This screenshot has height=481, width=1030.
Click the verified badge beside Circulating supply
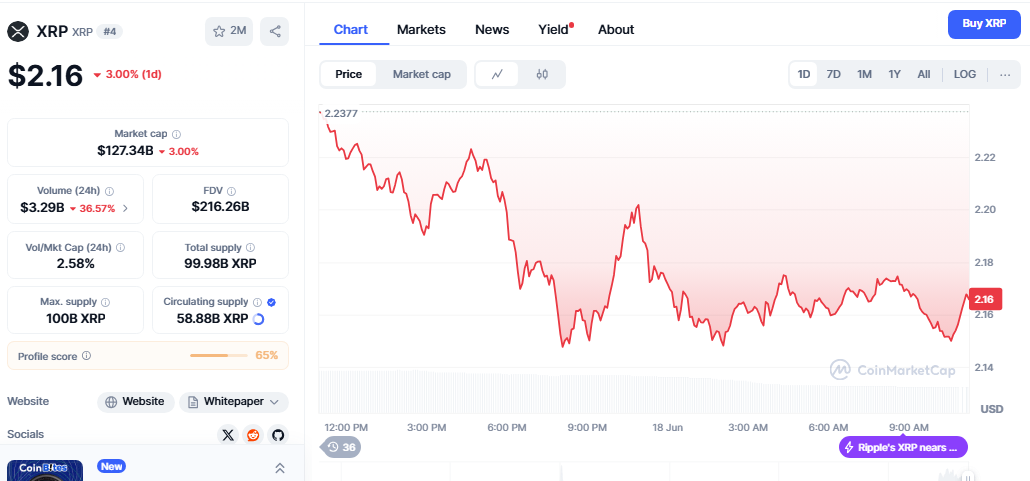coord(271,302)
